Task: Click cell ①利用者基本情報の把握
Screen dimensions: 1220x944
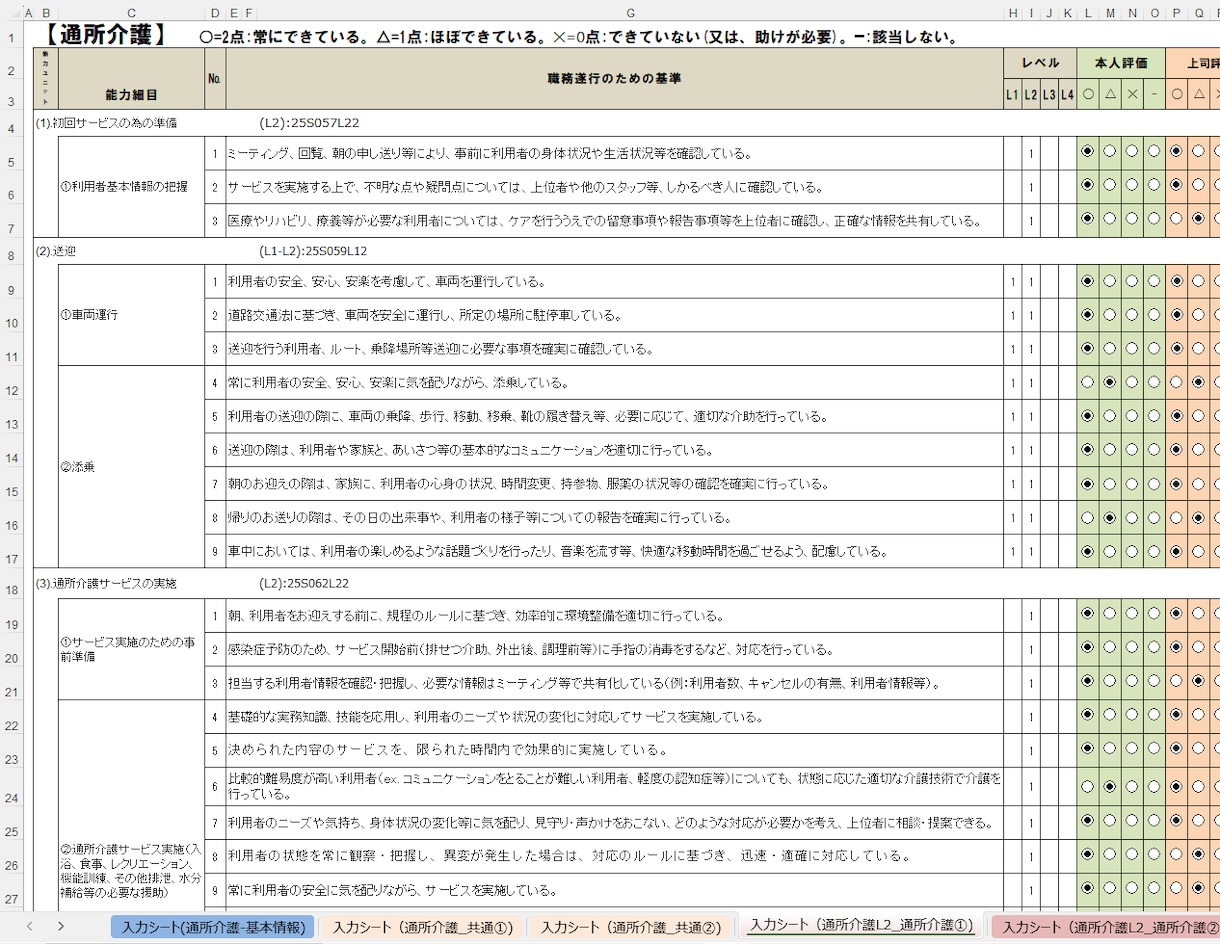Action: click(x=132, y=186)
